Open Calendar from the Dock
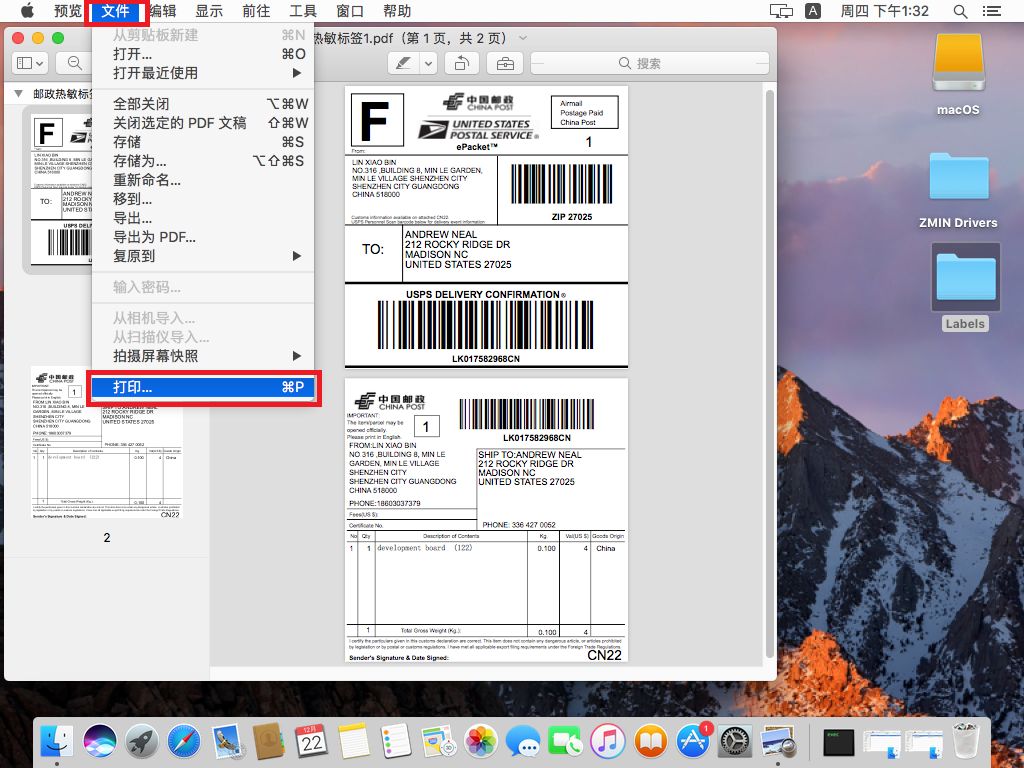Screen dimensions: 1024x768 click(x=312, y=741)
